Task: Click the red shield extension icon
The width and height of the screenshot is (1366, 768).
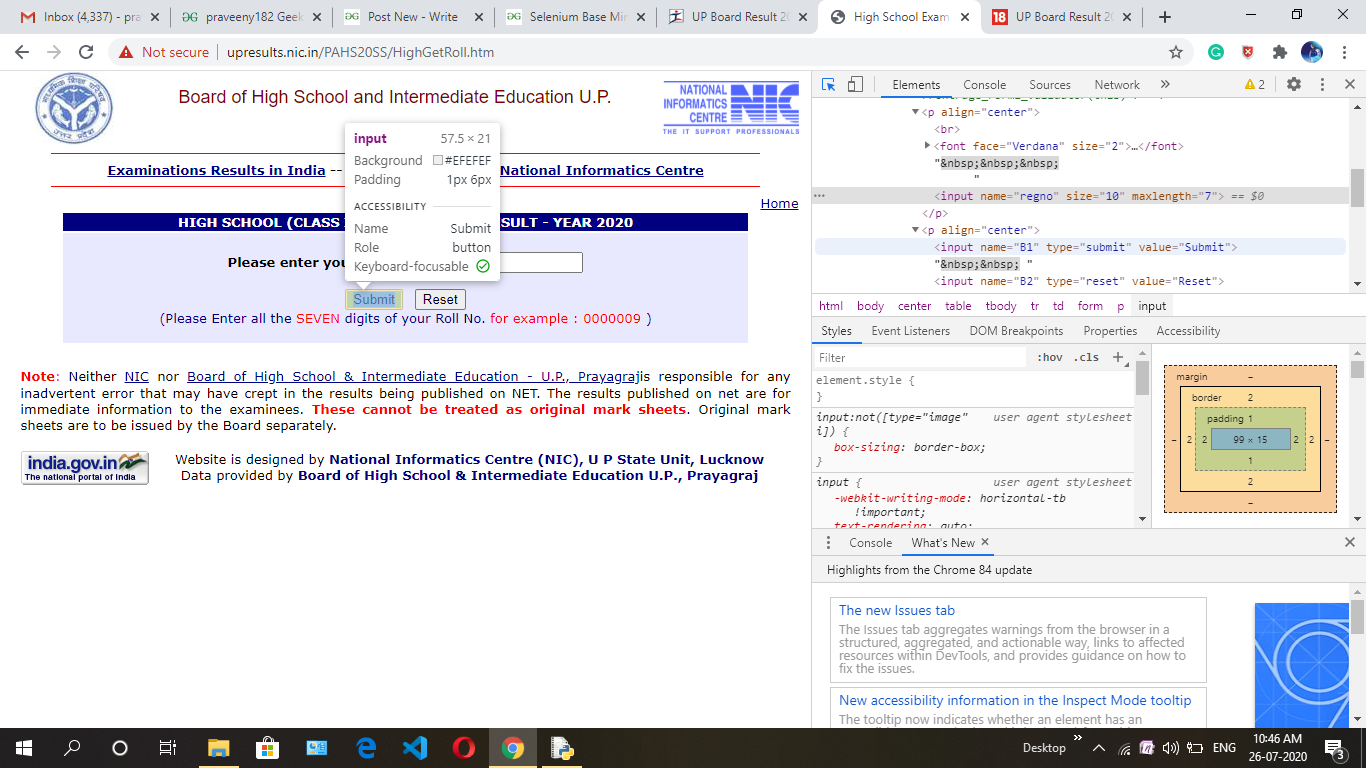Action: click(x=1248, y=52)
